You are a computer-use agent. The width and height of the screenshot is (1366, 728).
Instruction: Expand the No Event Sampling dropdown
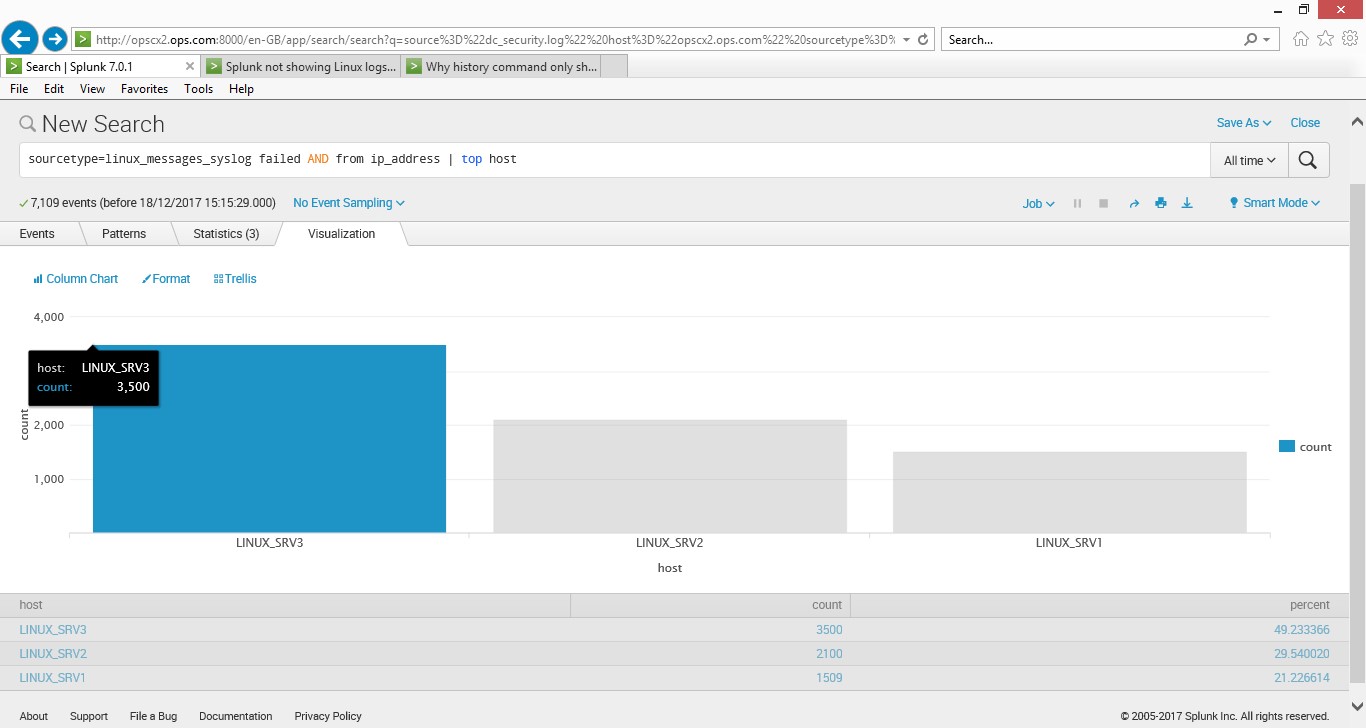pyautogui.click(x=348, y=203)
